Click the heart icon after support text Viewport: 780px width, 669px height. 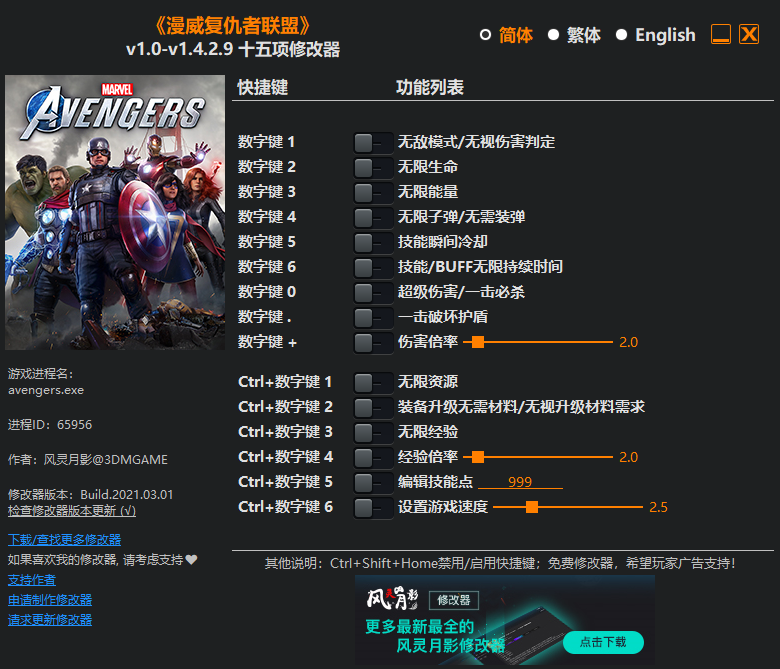pyautogui.click(x=192, y=560)
